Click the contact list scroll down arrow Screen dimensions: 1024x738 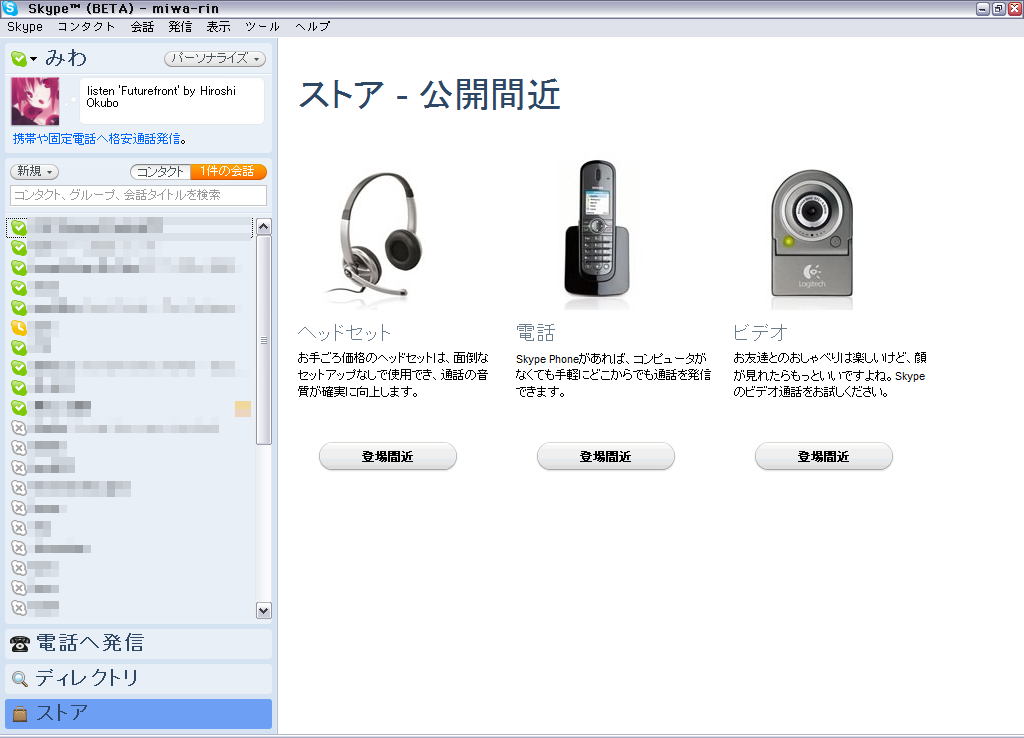264,609
